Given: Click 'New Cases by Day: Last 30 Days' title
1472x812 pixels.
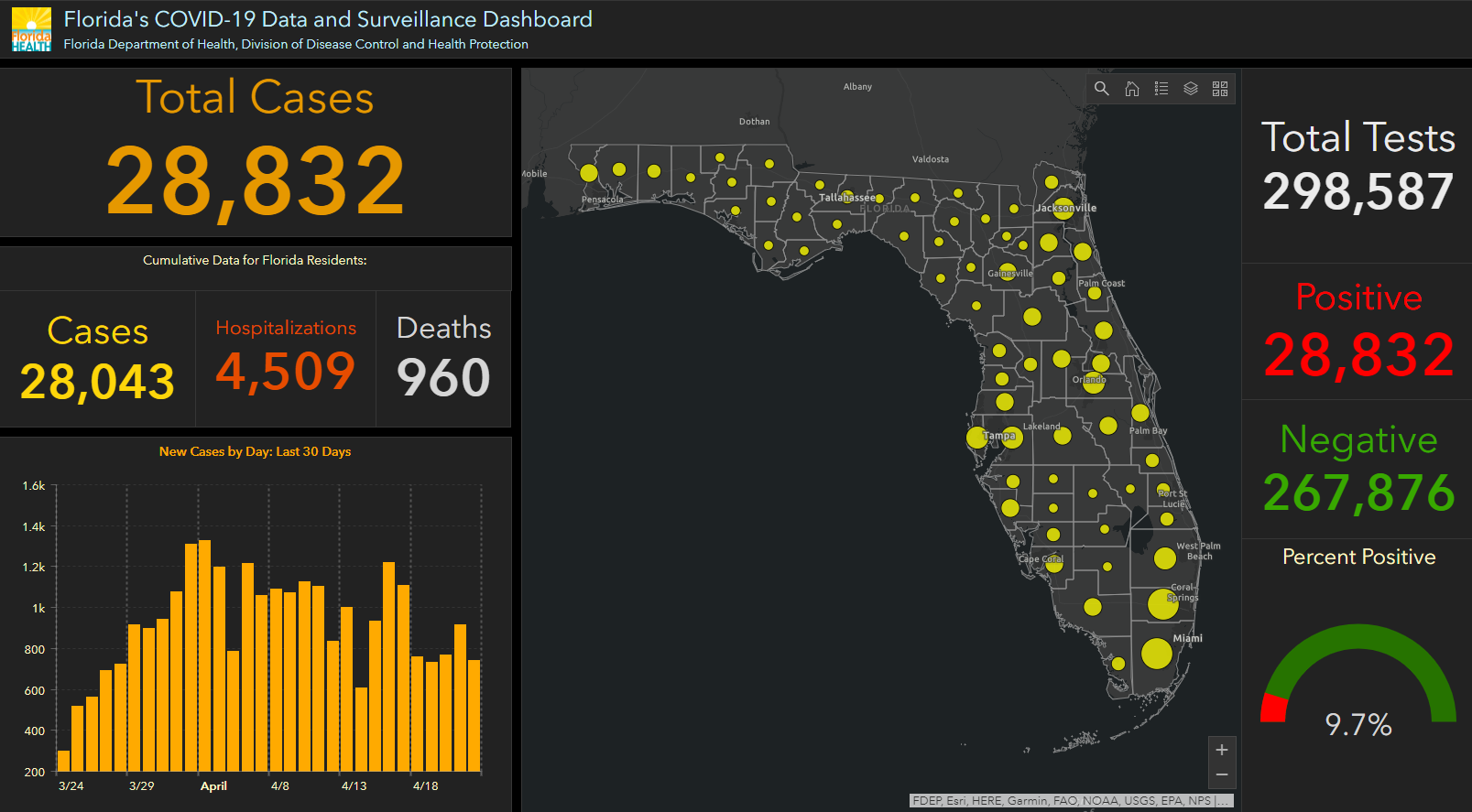Looking at the screenshot, I should (x=255, y=451).
